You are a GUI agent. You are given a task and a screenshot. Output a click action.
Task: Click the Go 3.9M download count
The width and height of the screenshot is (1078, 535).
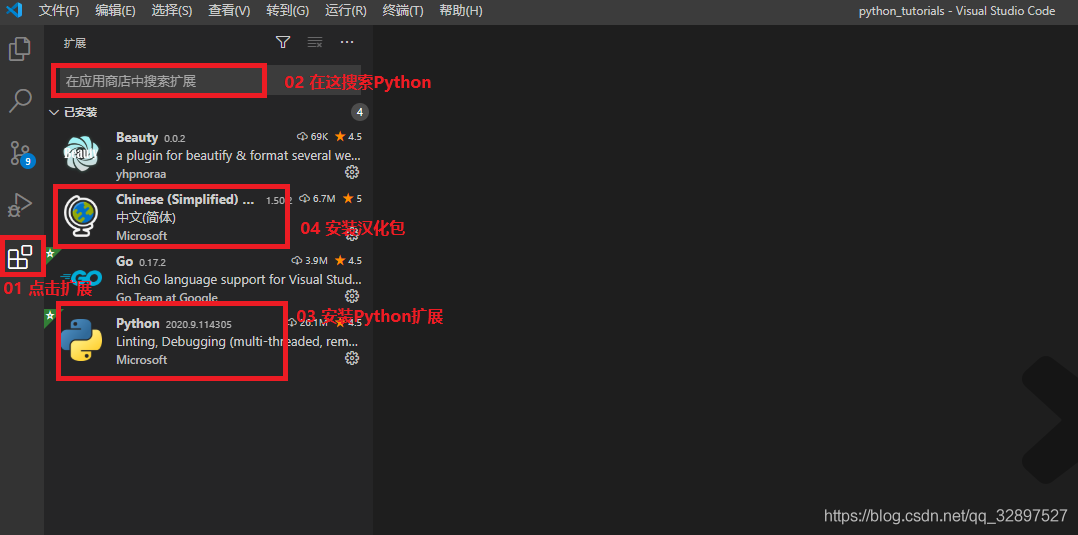tap(309, 261)
